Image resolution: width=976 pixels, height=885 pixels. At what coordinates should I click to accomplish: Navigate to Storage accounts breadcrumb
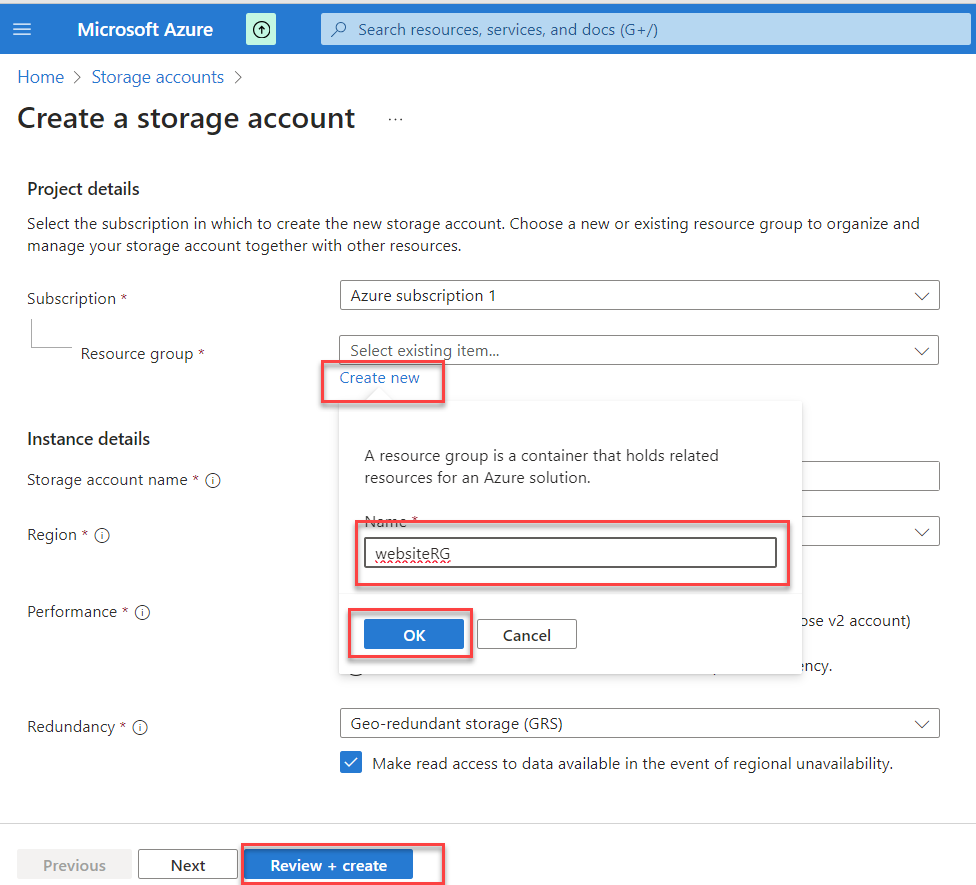pyautogui.click(x=157, y=77)
